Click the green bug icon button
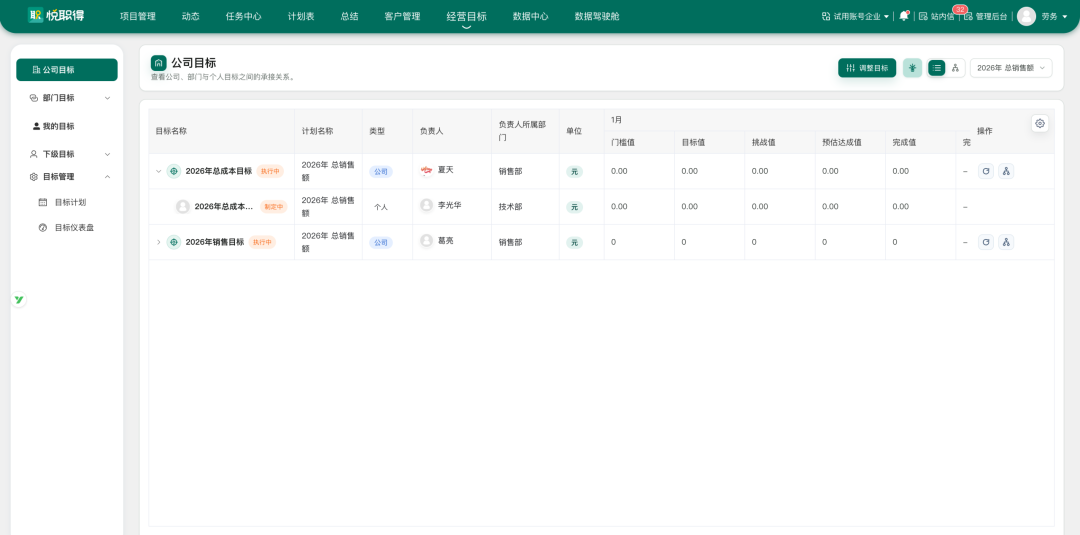1080x535 pixels. 912,67
